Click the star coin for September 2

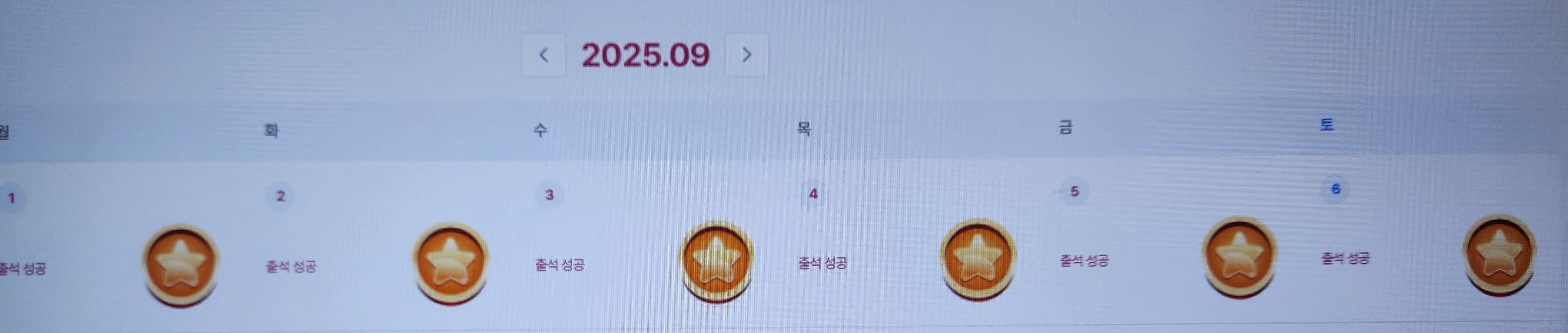tap(450, 262)
